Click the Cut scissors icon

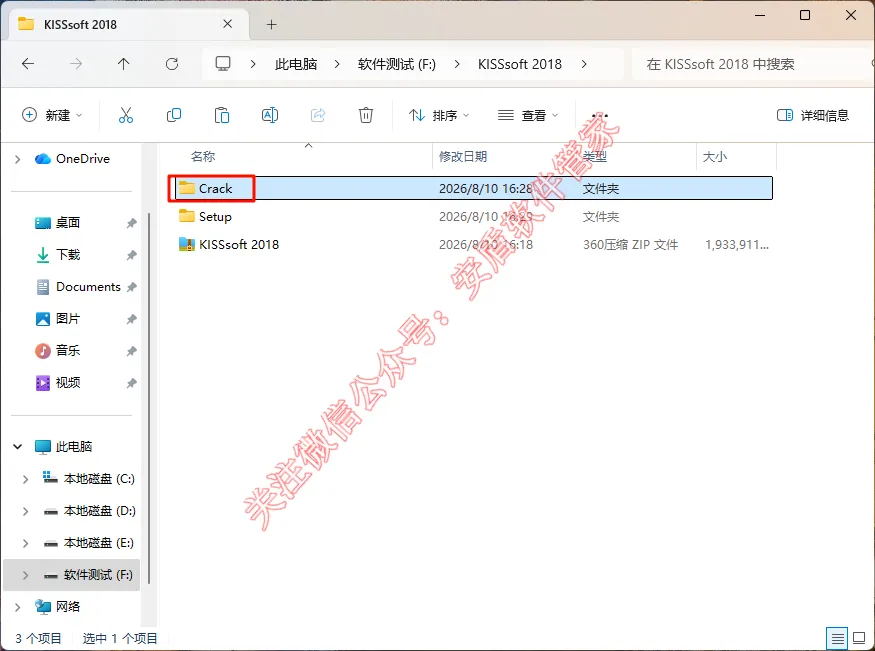click(x=126, y=115)
